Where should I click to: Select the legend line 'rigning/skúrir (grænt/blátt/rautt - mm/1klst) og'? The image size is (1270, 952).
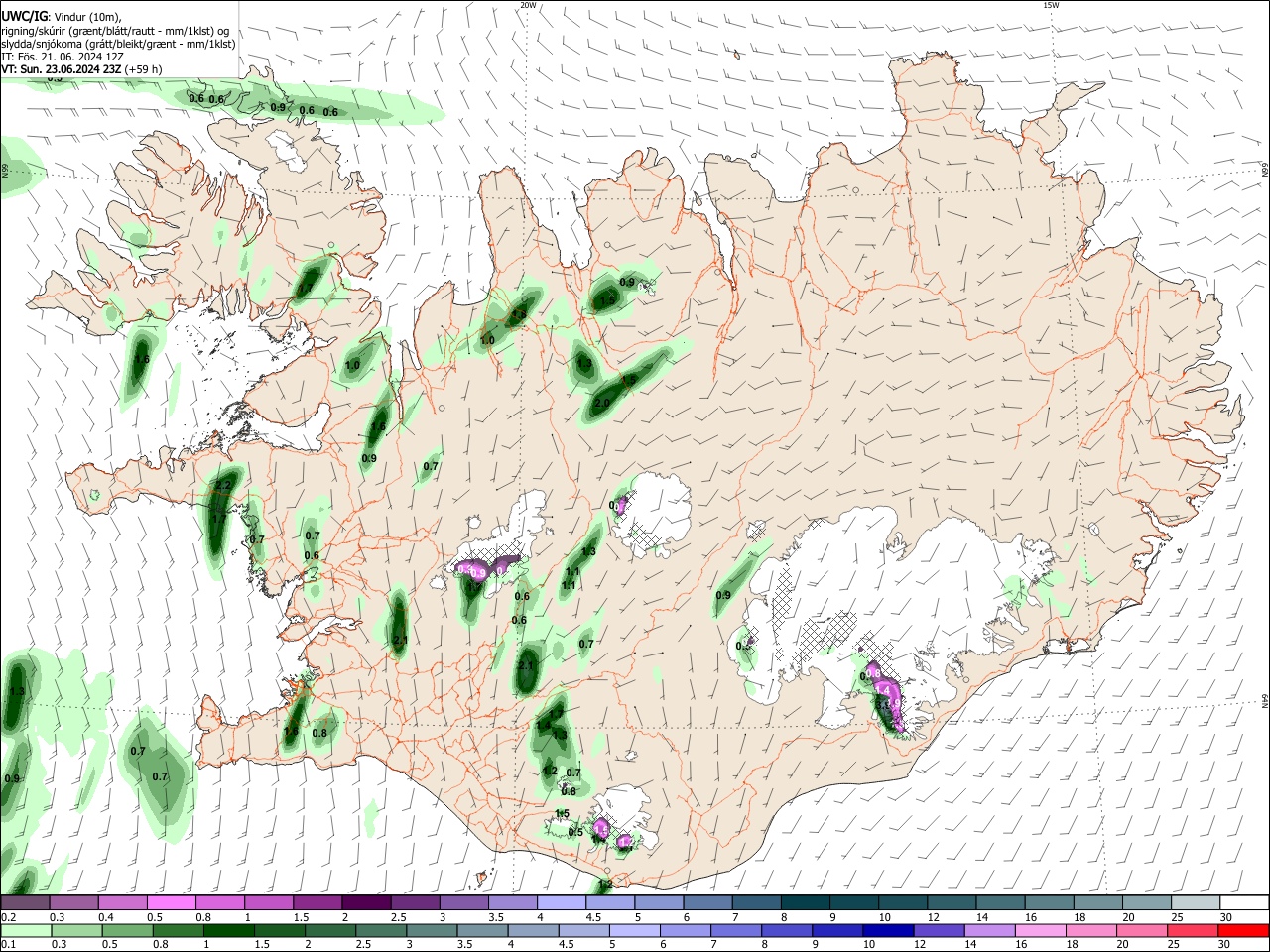click(x=115, y=31)
